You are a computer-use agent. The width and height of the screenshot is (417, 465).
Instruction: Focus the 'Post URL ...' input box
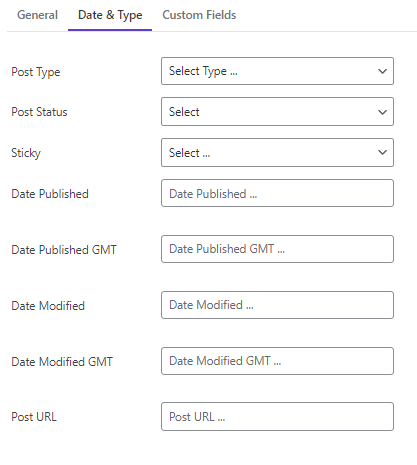coord(277,417)
